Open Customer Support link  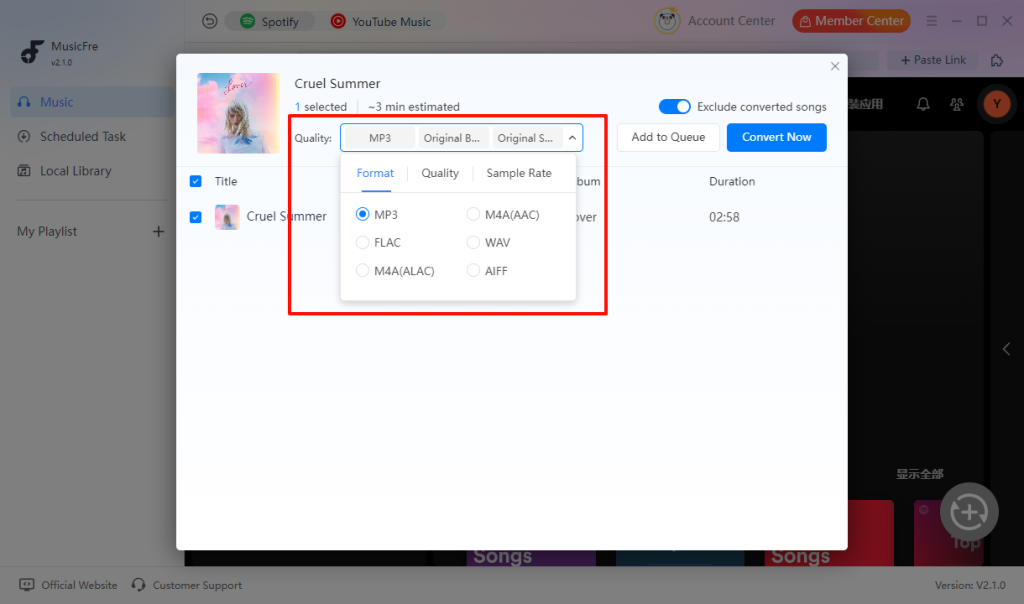(x=187, y=585)
